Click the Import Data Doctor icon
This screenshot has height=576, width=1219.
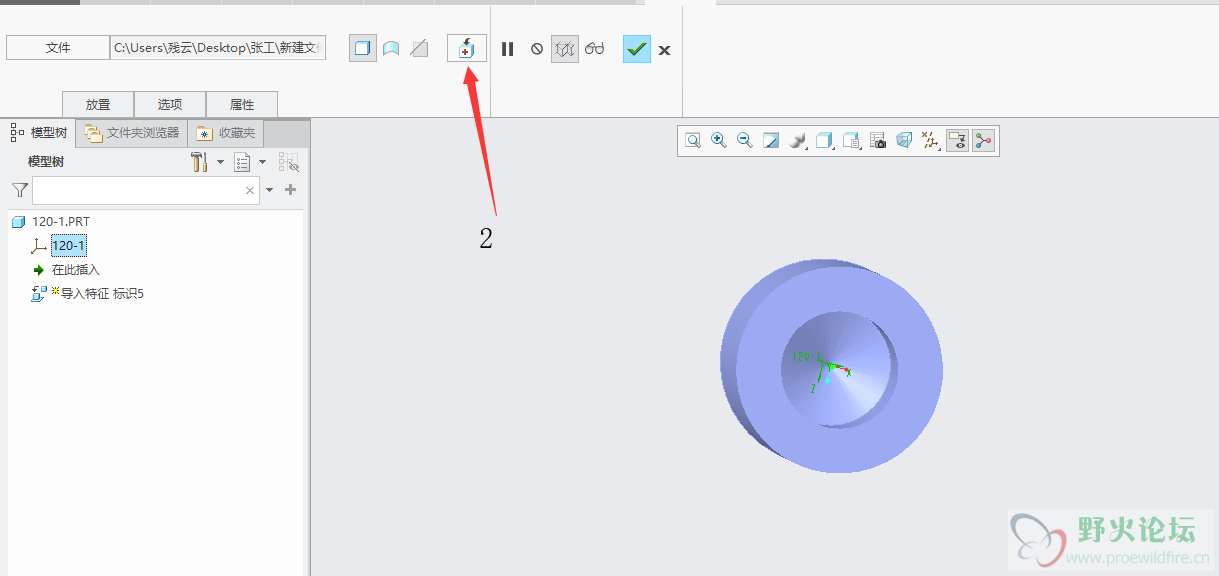467,48
